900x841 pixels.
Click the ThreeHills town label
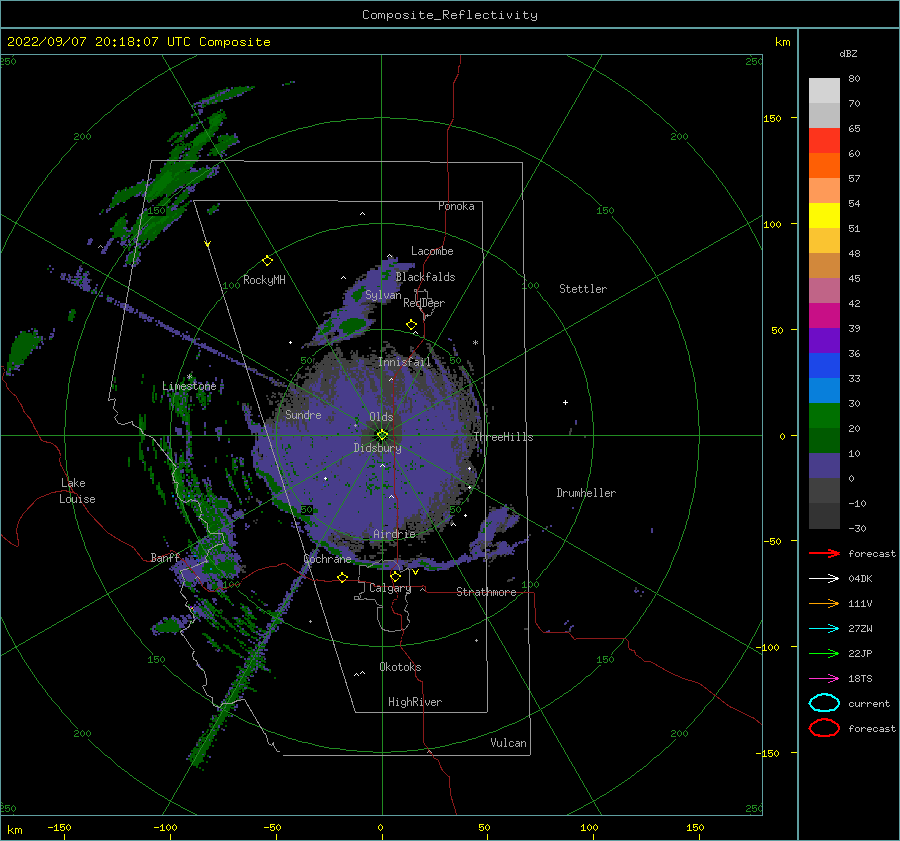(x=503, y=437)
